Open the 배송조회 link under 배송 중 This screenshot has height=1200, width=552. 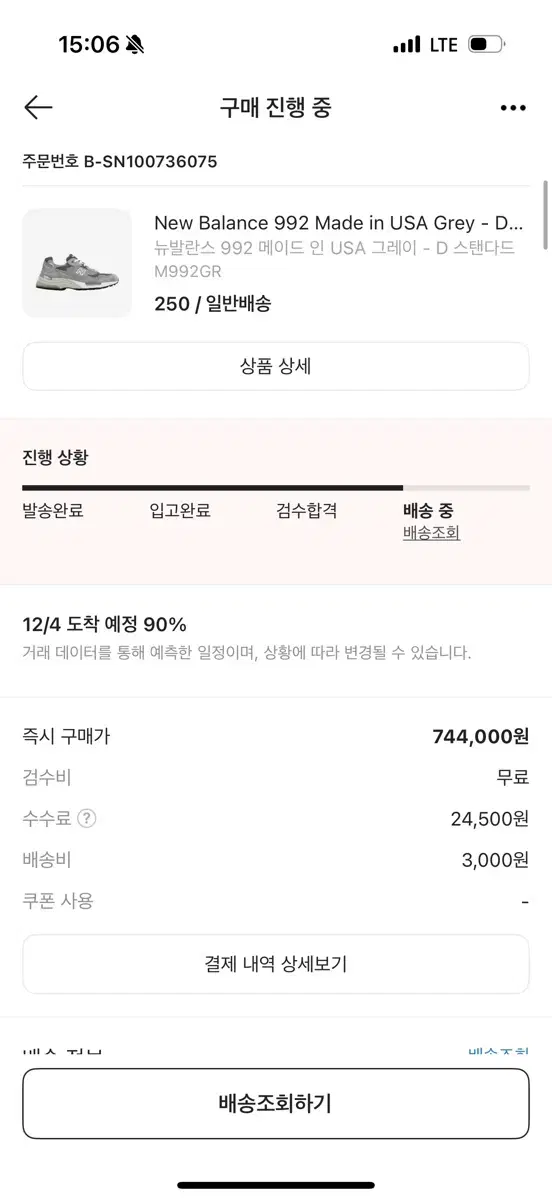pos(431,533)
